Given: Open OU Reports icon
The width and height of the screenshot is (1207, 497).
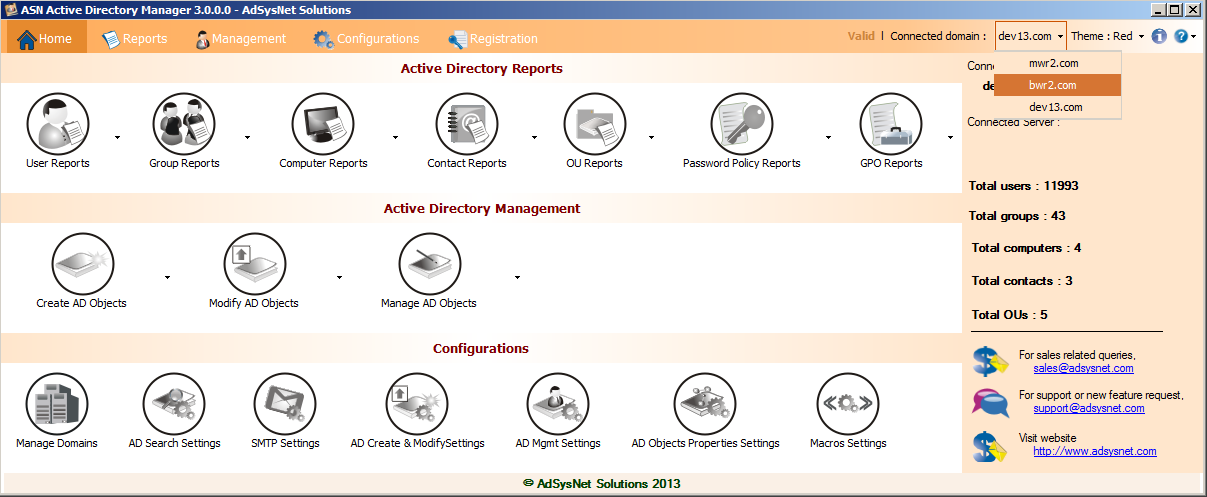Looking at the screenshot, I should coord(595,124).
